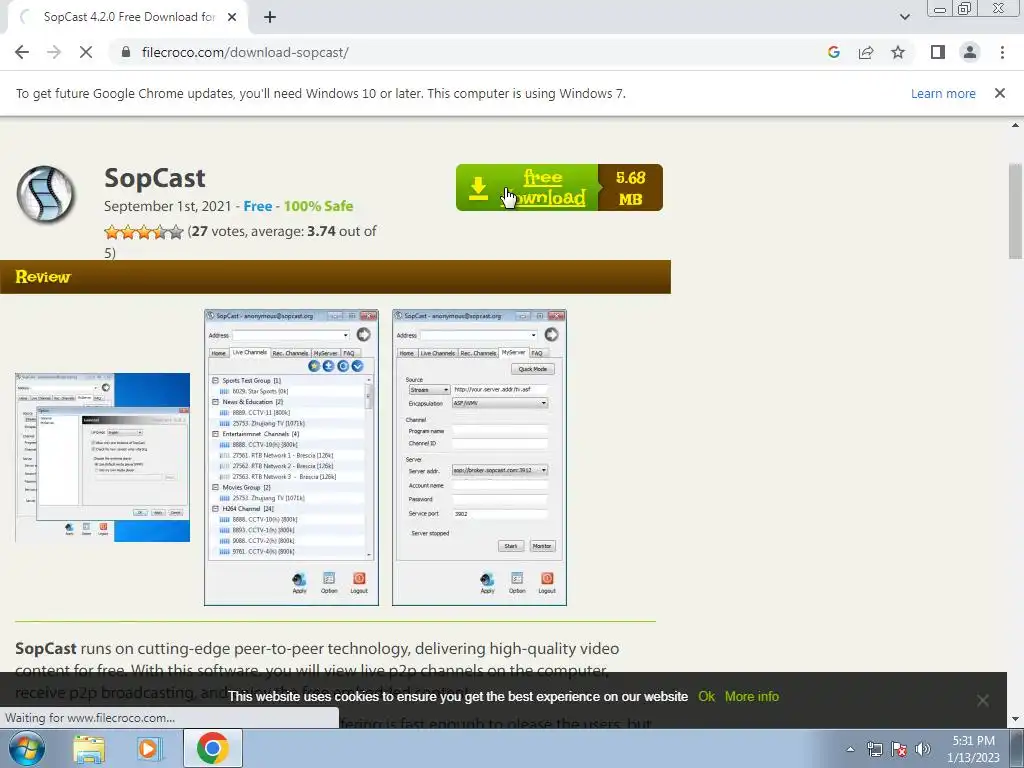Screen dimensions: 1024x768
Task: Click the share this page icon
Action: tap(866, 52)
